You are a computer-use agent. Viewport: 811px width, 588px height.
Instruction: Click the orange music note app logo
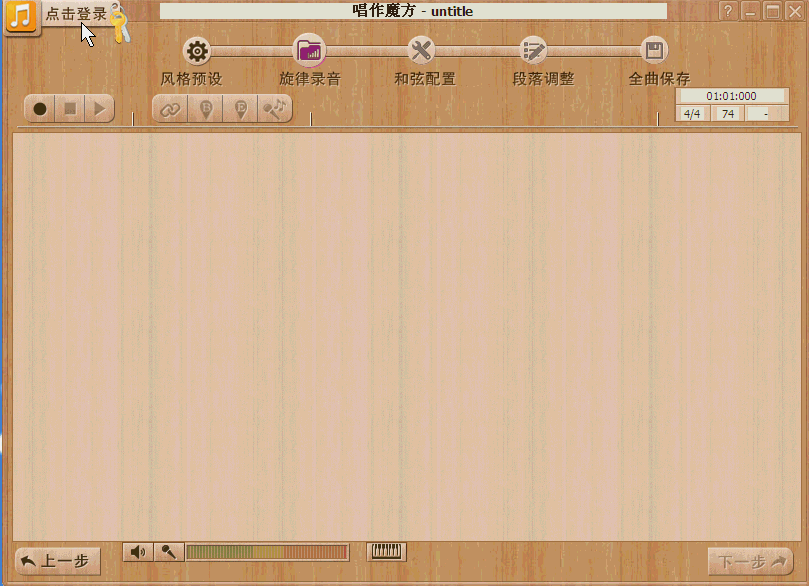point(21,17)
